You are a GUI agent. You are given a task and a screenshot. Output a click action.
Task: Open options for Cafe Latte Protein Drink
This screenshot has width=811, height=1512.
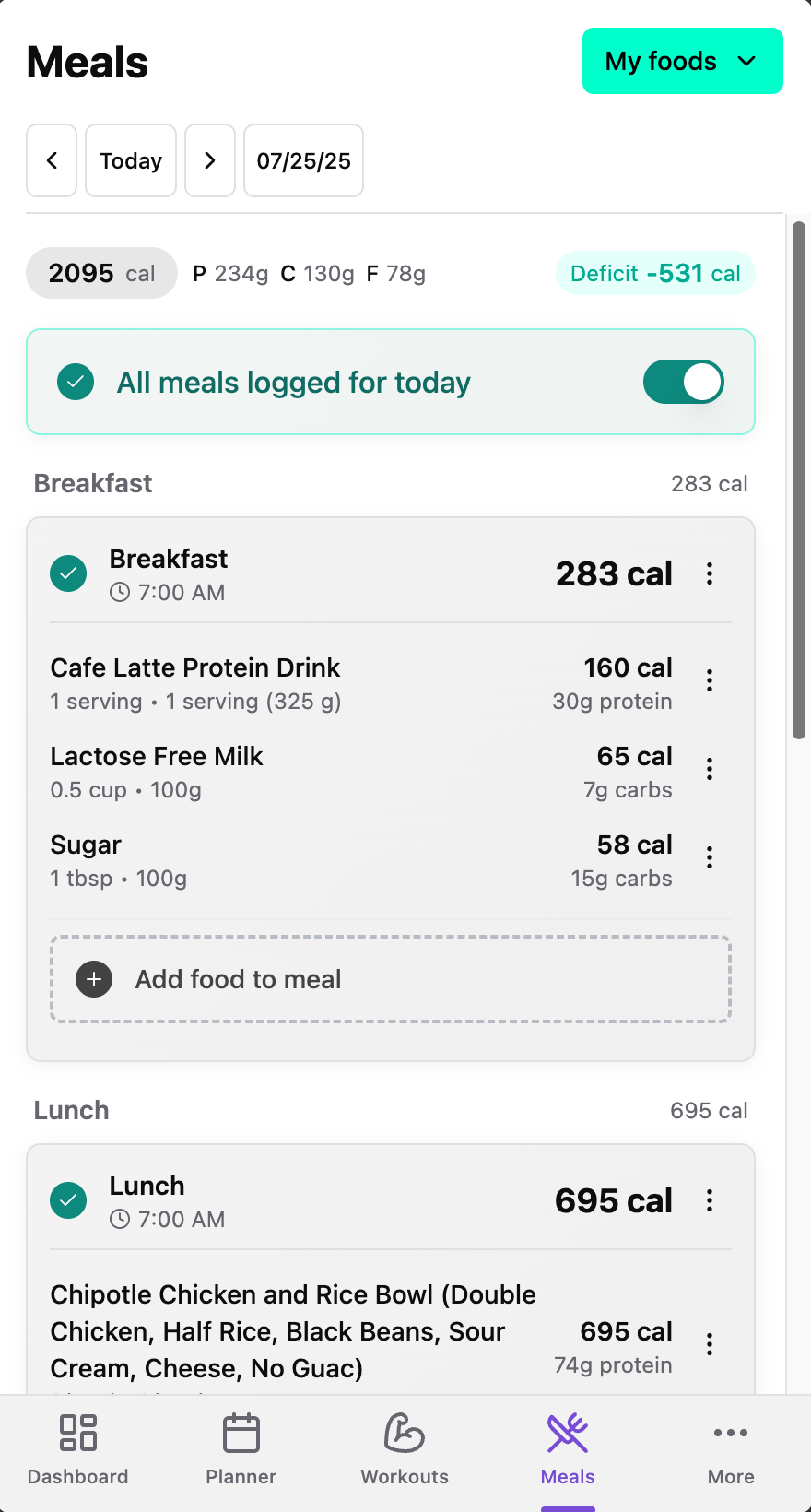710,680
